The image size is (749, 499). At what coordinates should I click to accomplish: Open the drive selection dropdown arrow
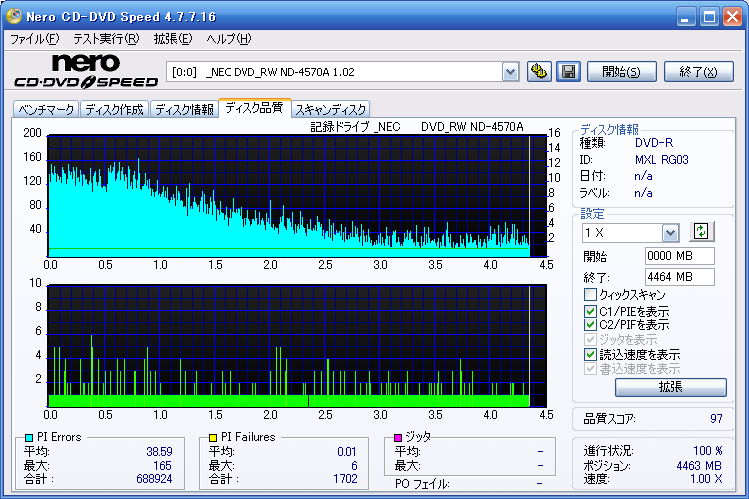(x=510, y=72)
